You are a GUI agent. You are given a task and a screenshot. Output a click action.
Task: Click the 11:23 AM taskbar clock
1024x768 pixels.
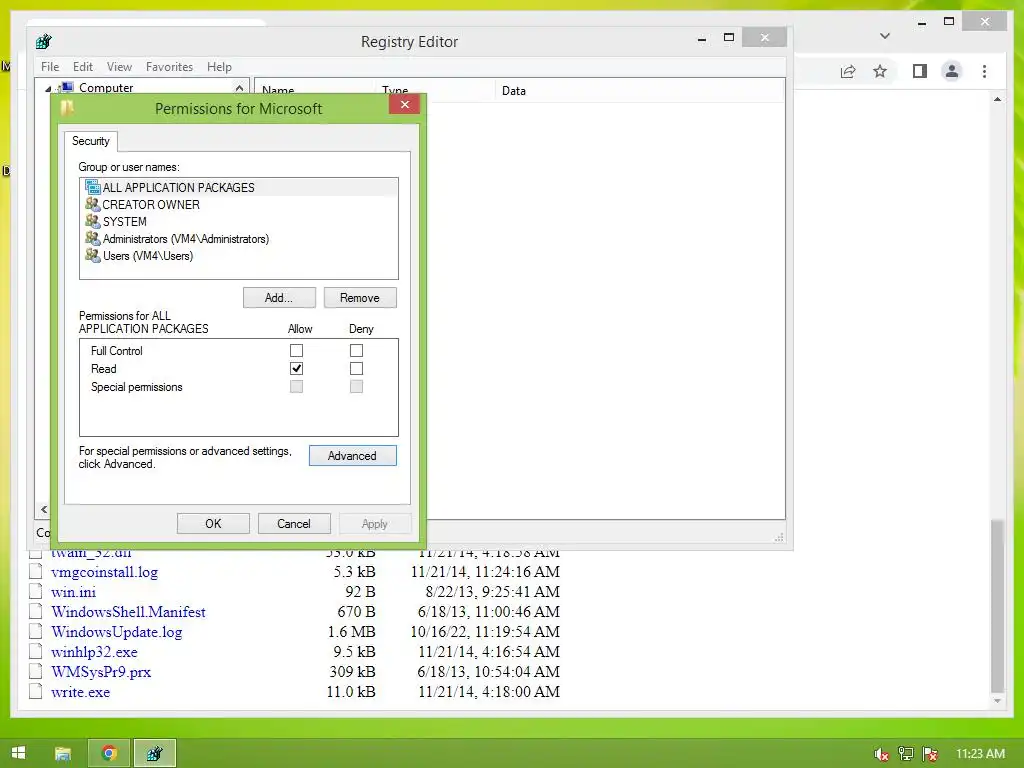coord(980,754)
